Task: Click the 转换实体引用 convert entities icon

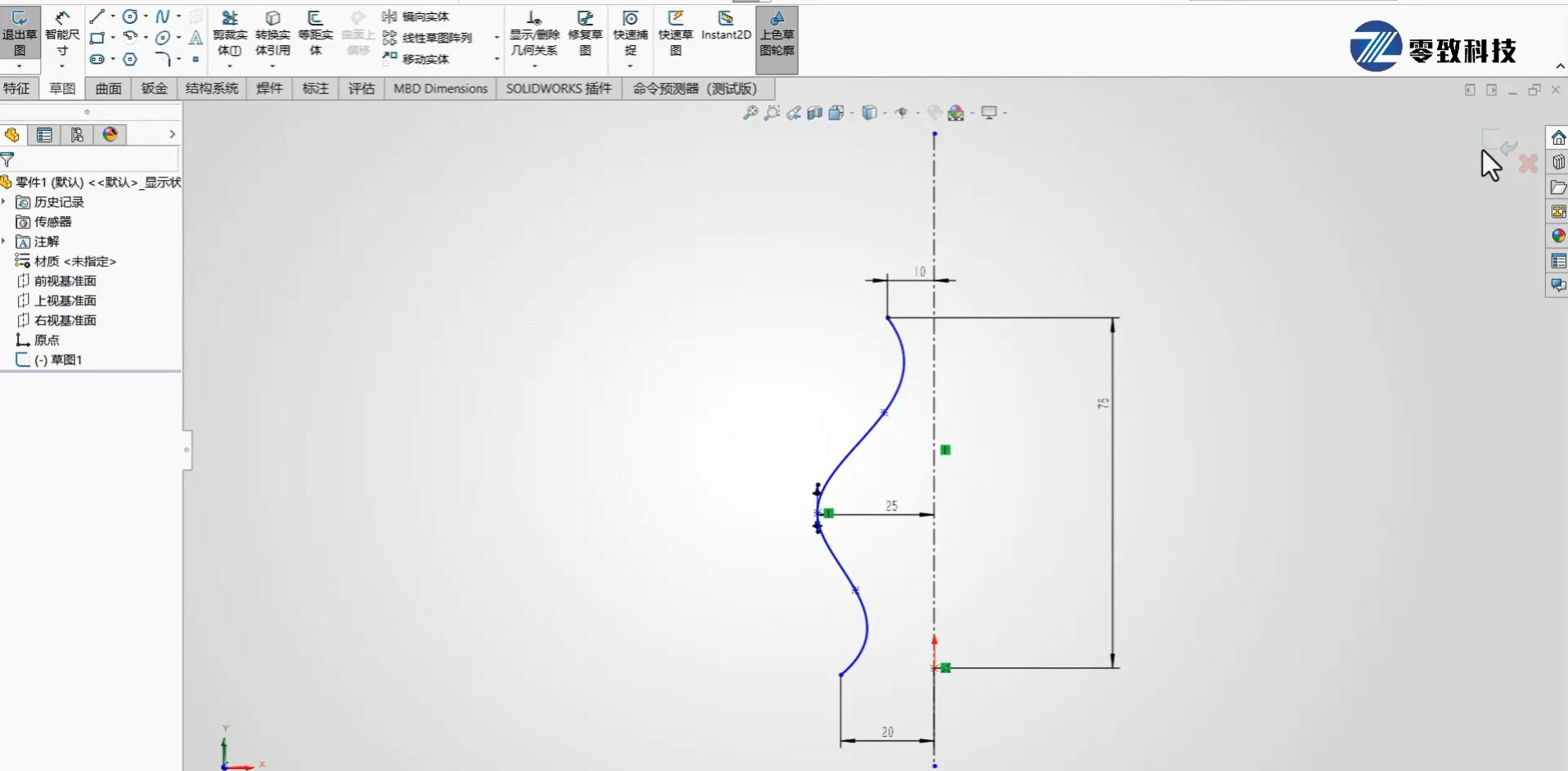Action: point(273,33)
